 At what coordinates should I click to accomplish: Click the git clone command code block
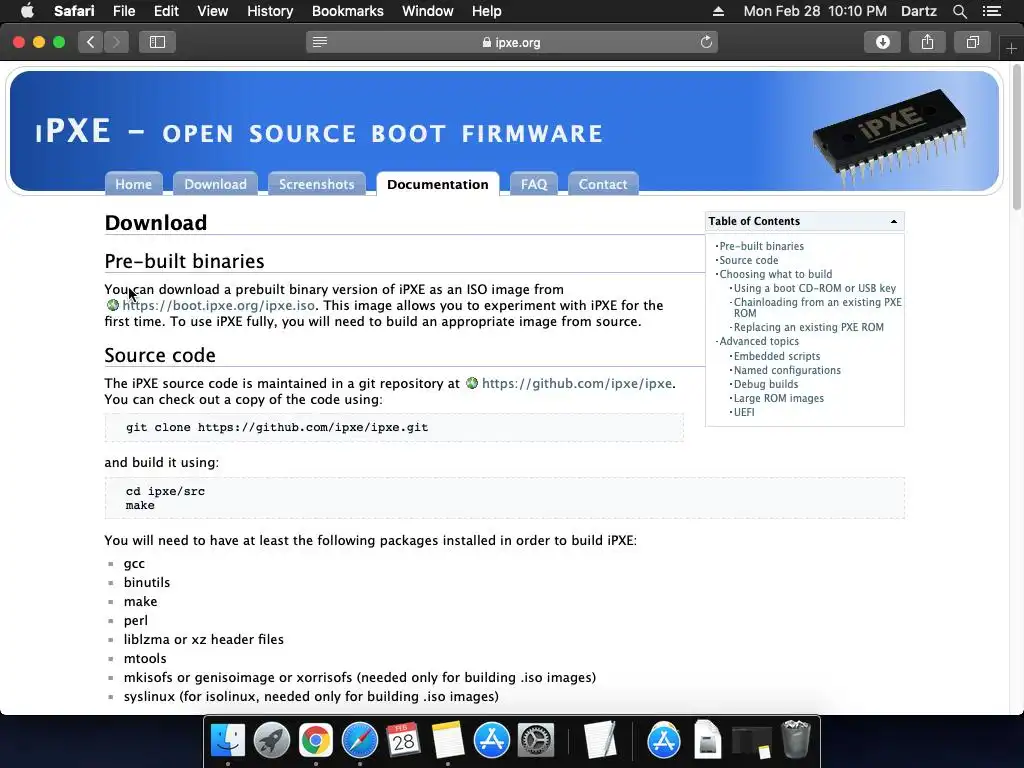(x=394, y=428)
